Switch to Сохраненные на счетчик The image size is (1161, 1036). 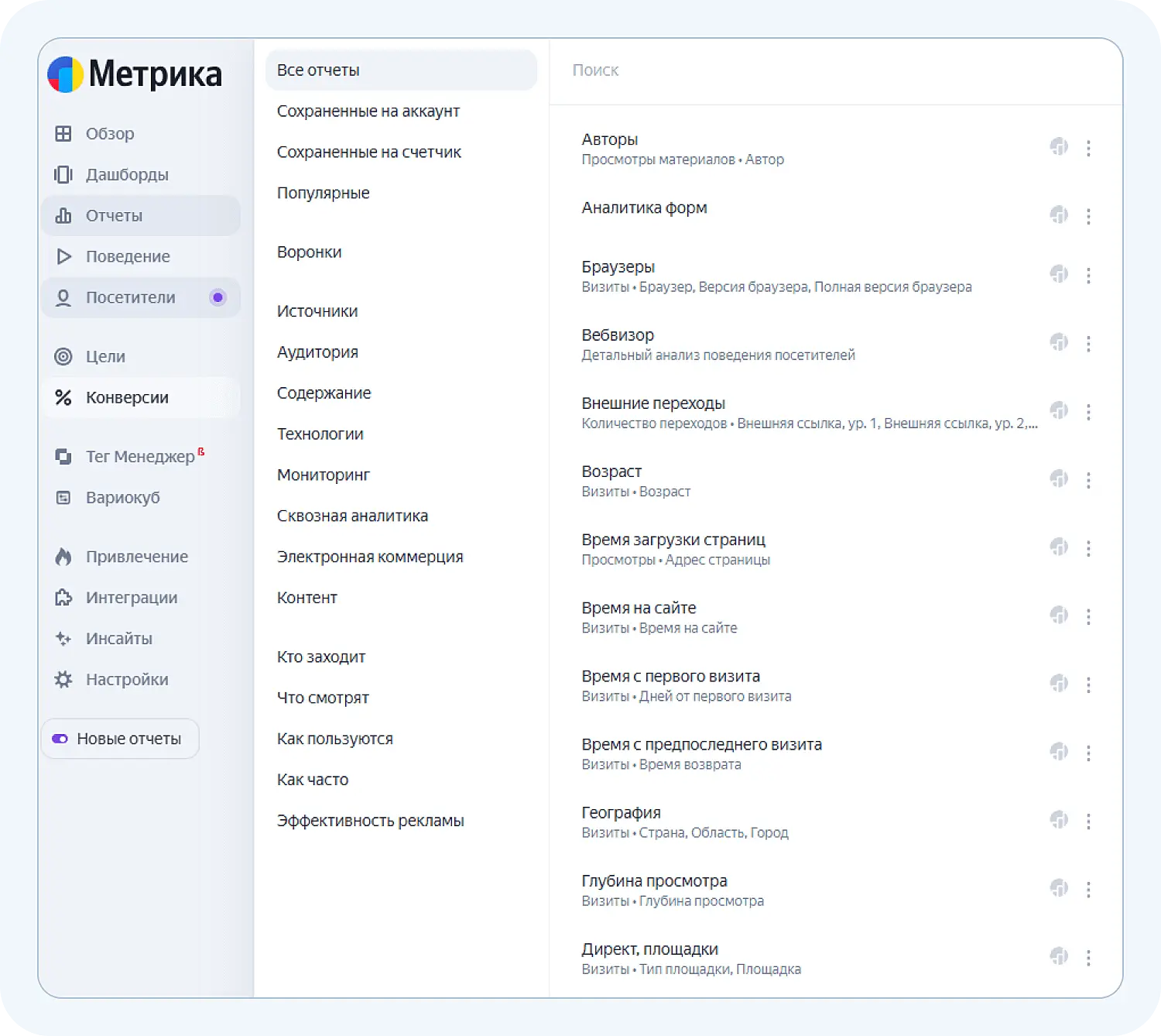click(x=369, y=153)
